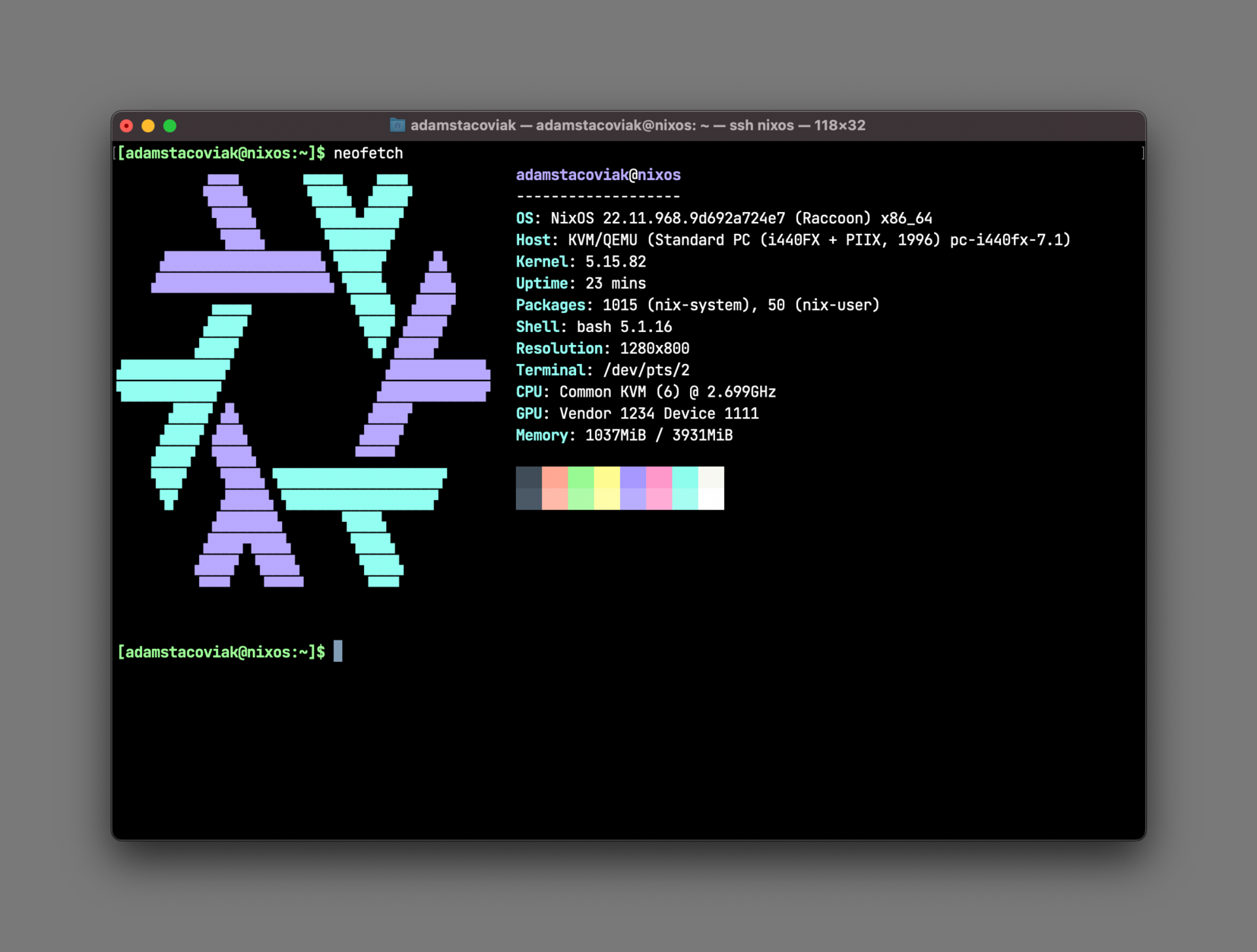Close the terminal window with the red button
This screenshot has height=952, width=1257.
[x=127, y=126]
